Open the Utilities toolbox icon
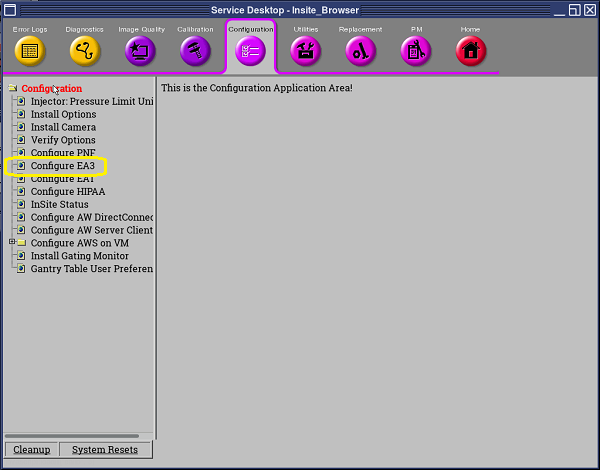This screenshot has height=470, width=600. pyautogui.click(x=305, y=51)
